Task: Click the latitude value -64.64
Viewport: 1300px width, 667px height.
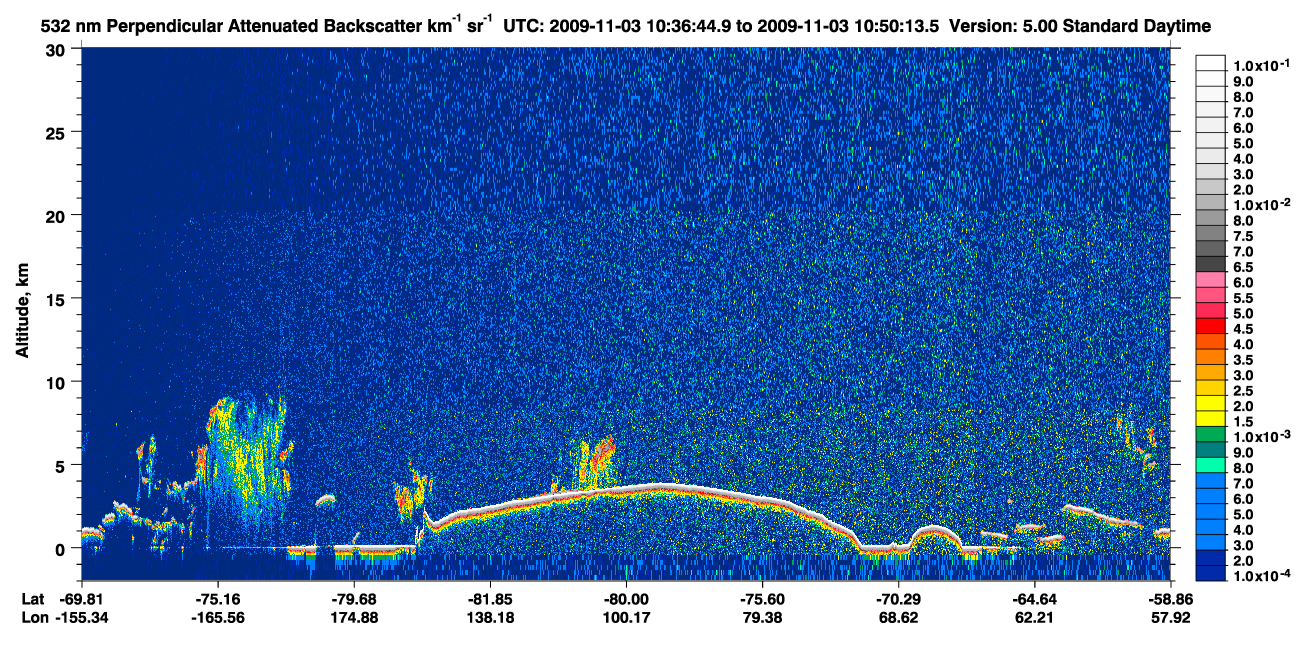Action: [x=1034, y=599]
